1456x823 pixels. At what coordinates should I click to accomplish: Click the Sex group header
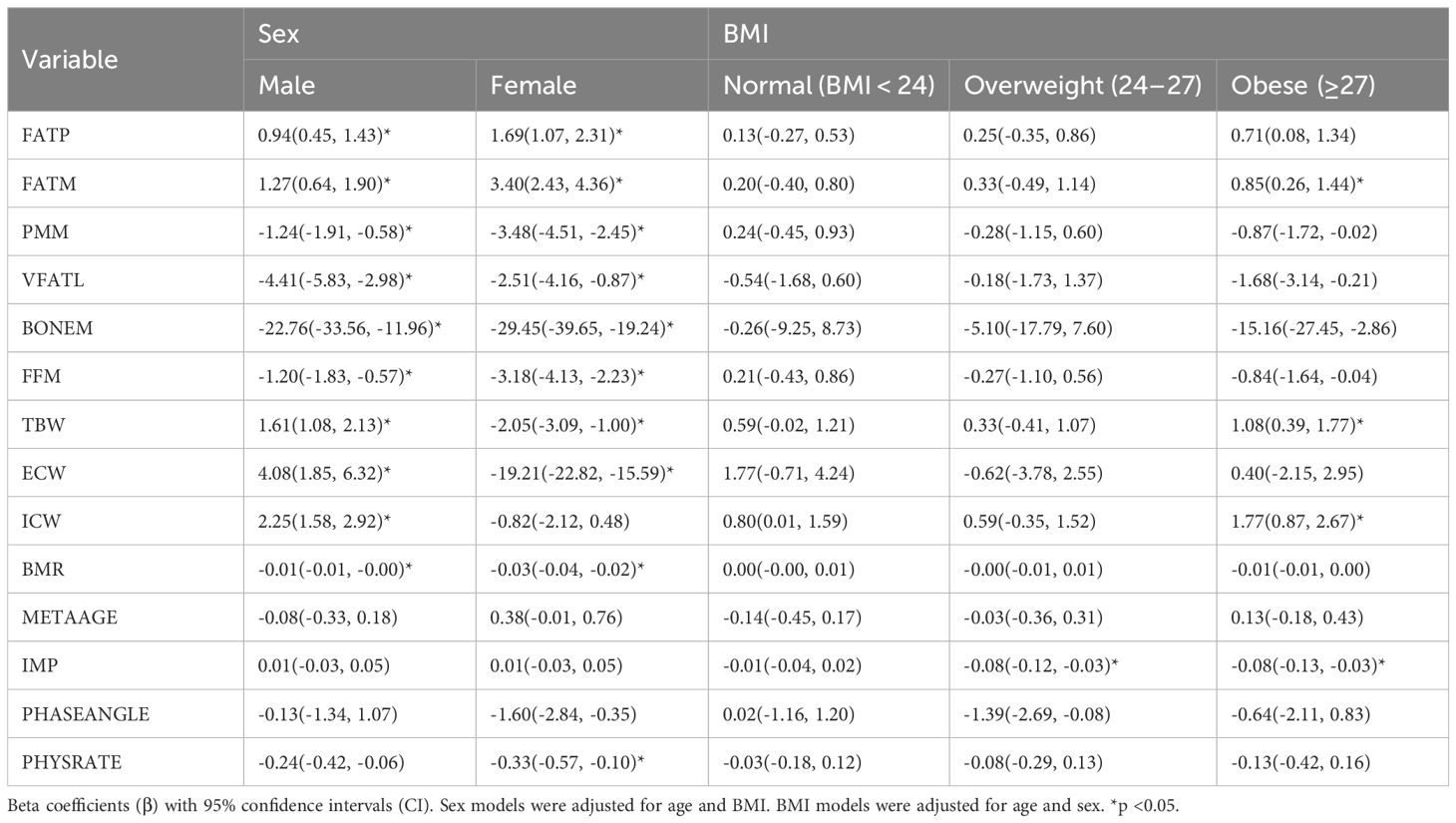tap(278, 34)
